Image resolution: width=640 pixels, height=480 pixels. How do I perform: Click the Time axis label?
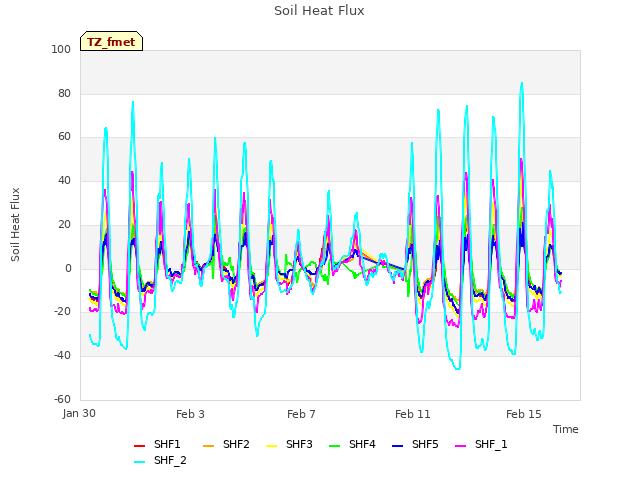[x=566, y=429]
